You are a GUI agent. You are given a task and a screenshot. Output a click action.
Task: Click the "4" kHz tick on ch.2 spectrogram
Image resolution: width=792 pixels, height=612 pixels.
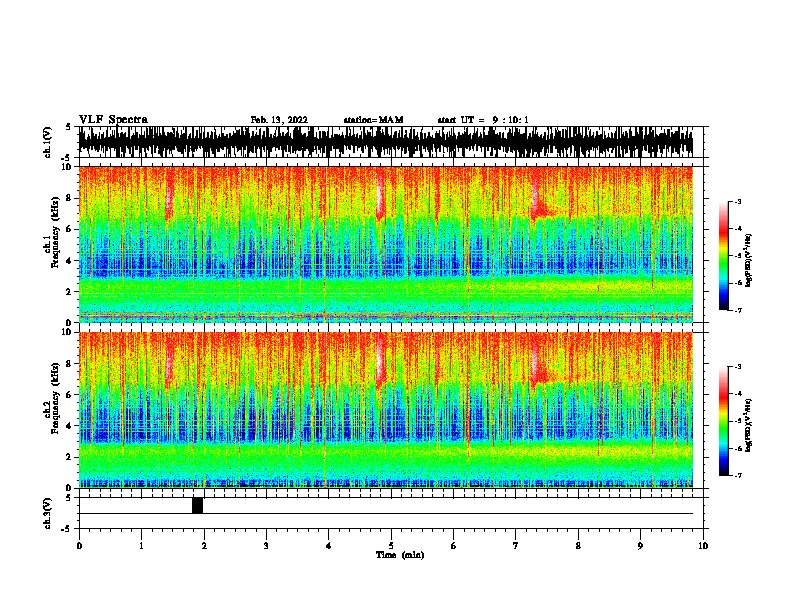(x=69, y=426)
